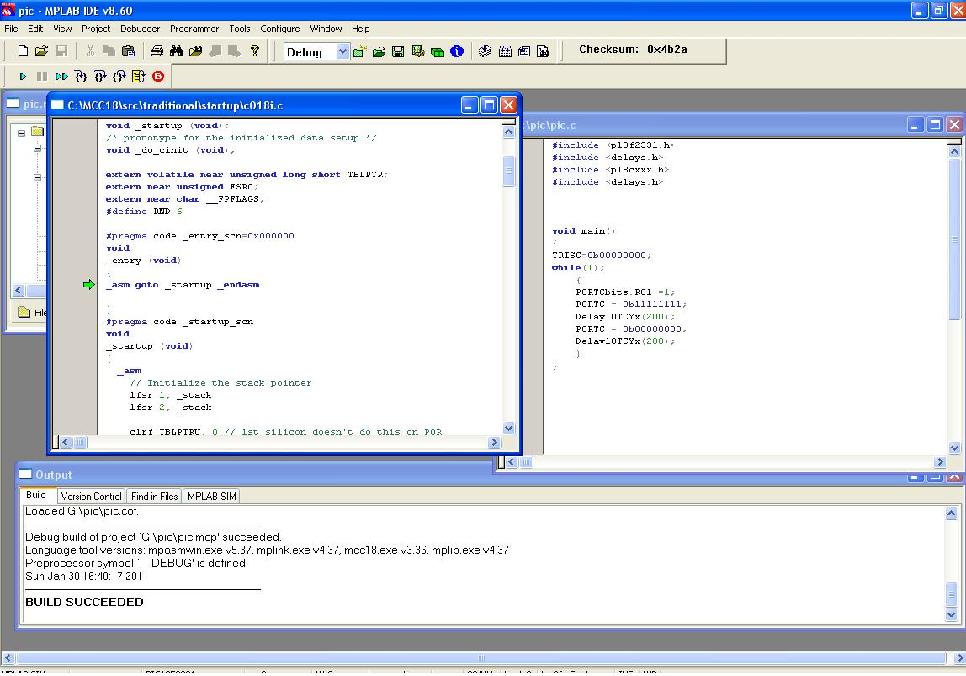Click the make gear icon
The image size is (966, 676).
pyautogui.click(x=485, y=51)
